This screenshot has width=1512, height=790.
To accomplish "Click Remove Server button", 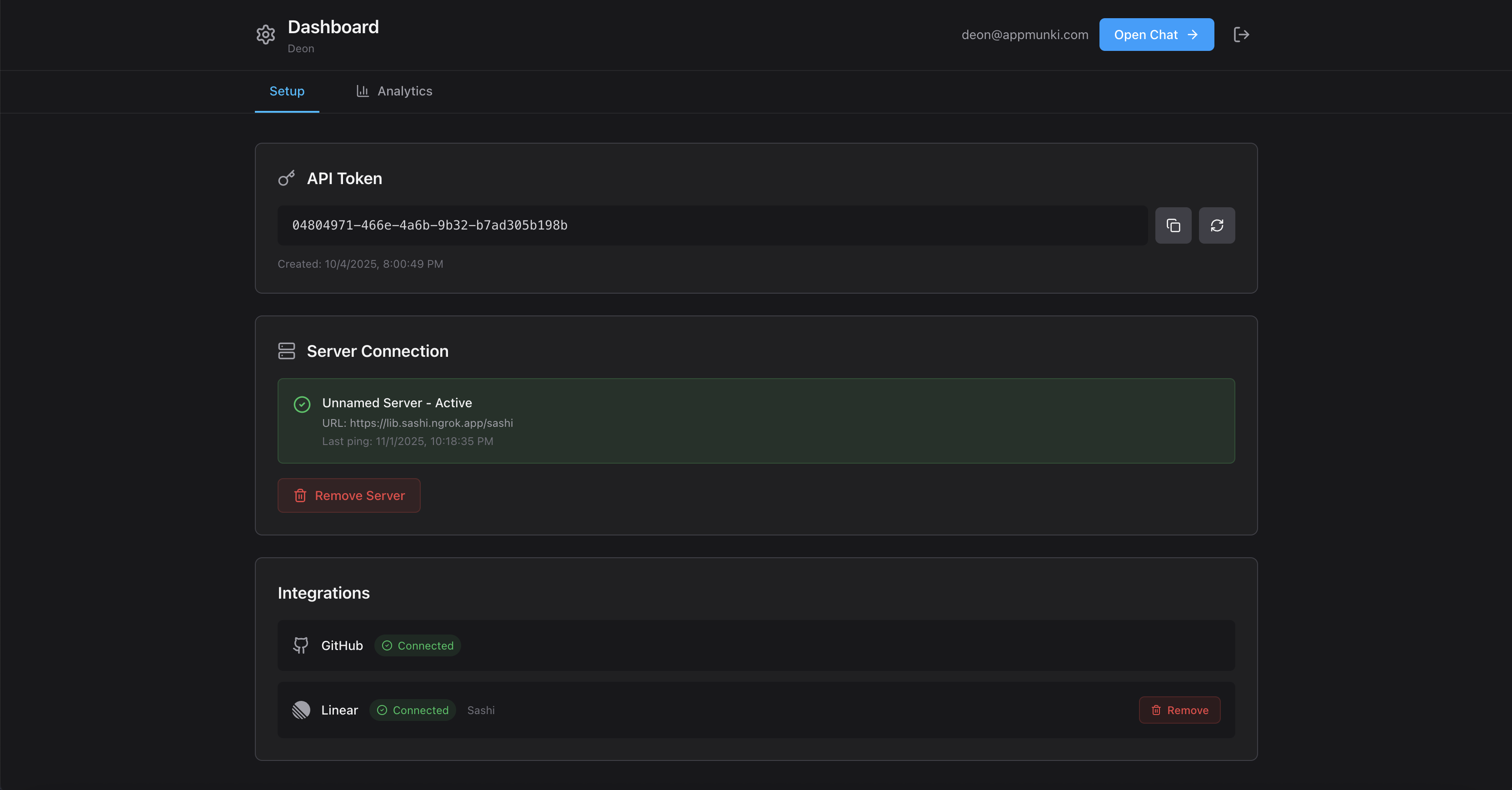I will tap(348, 495).
